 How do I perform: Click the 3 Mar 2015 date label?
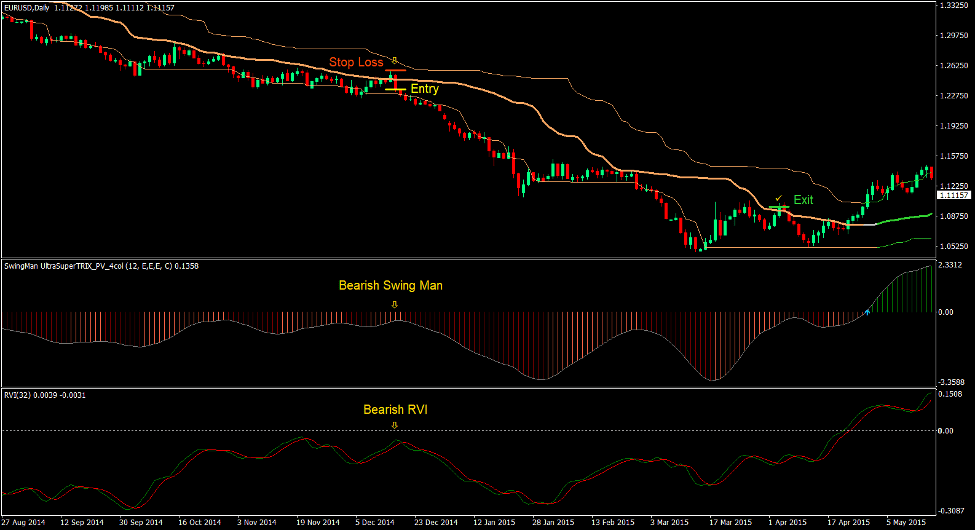point(670,522)
